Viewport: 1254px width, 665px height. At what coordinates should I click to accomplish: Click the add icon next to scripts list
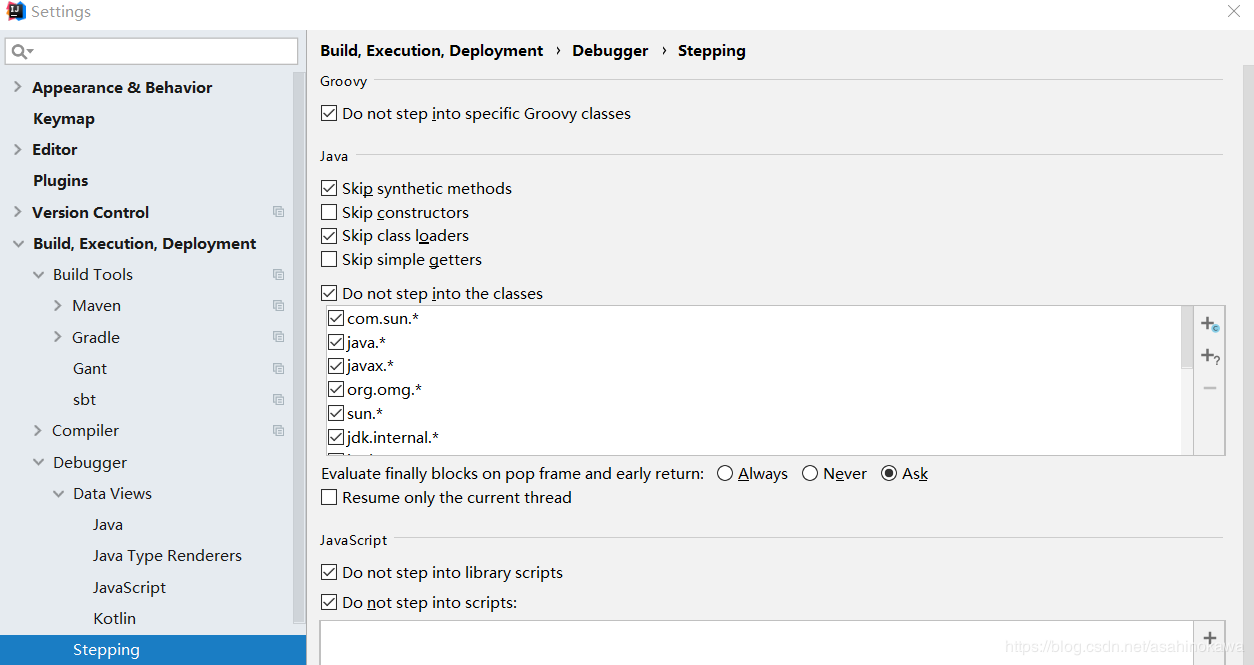1210,638
